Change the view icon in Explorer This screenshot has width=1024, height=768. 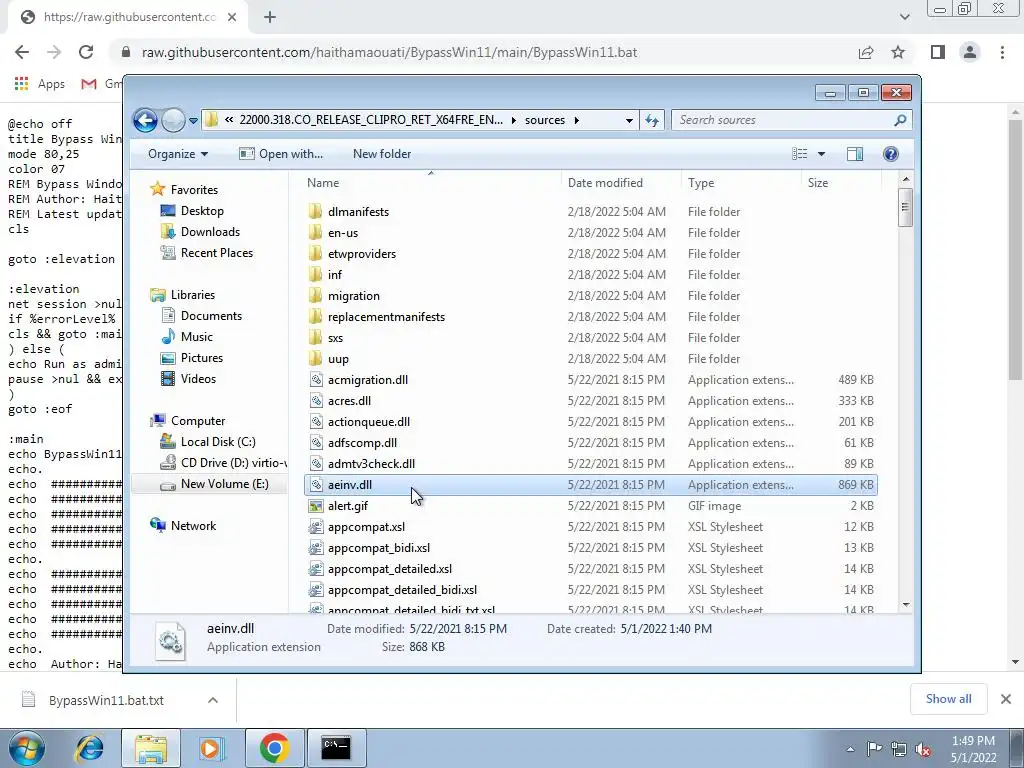pos(799,154)
